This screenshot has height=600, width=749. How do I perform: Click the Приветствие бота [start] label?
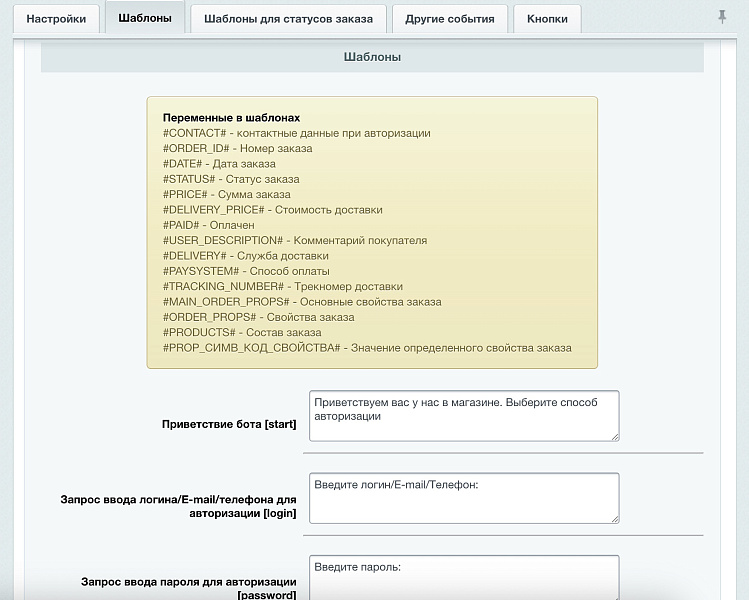(229, 424)
